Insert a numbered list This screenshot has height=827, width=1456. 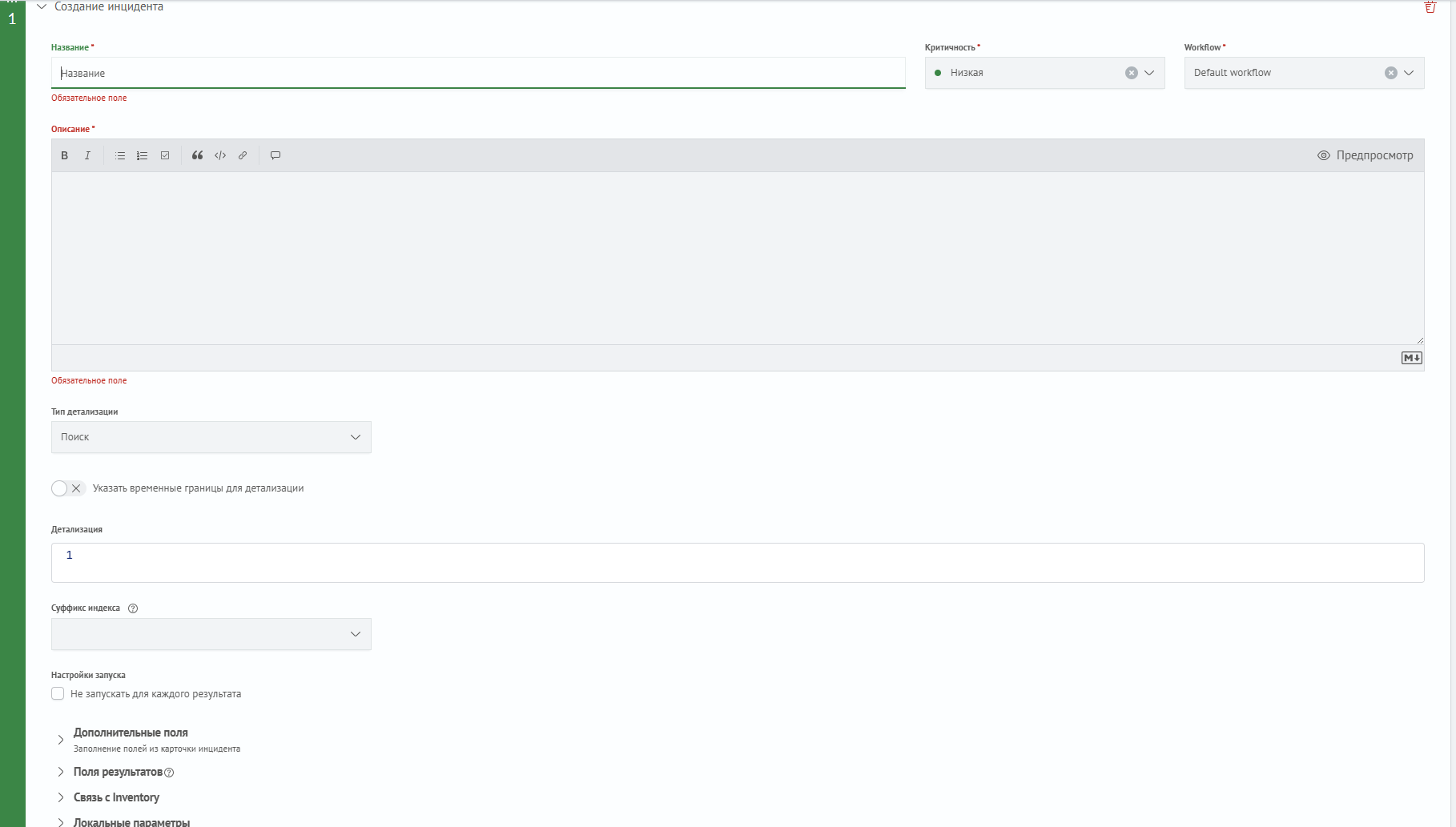pyautogui.click(x=143, y=155)
